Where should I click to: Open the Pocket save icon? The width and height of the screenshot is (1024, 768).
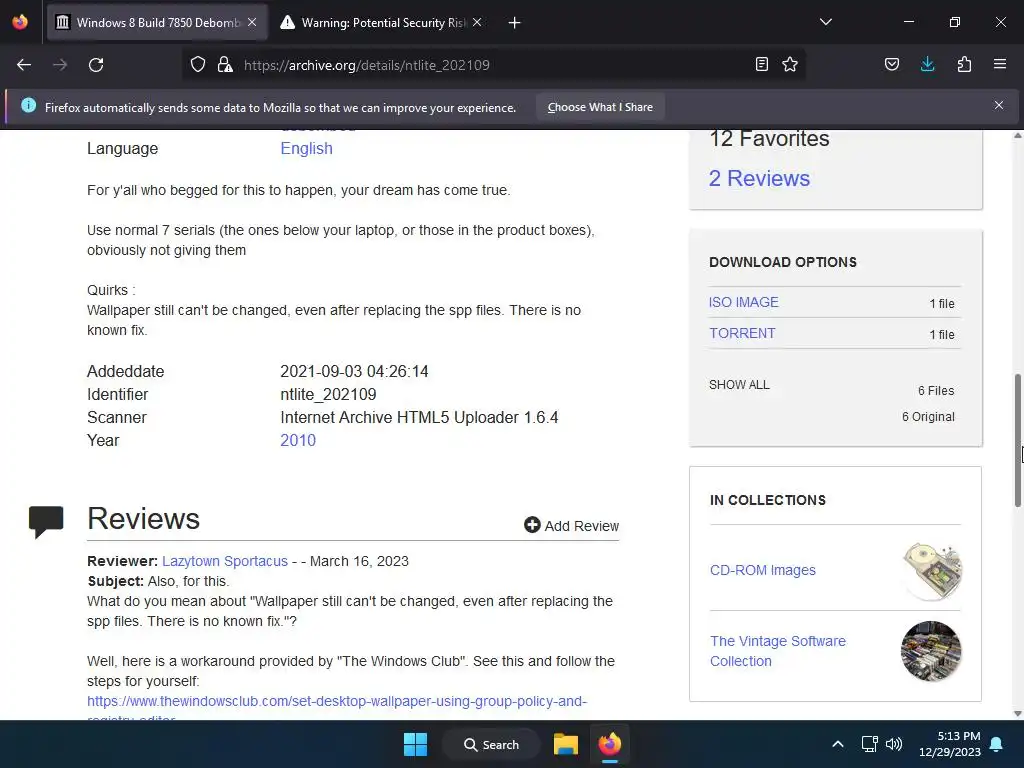pyautogui.click(x=892, y=64)
